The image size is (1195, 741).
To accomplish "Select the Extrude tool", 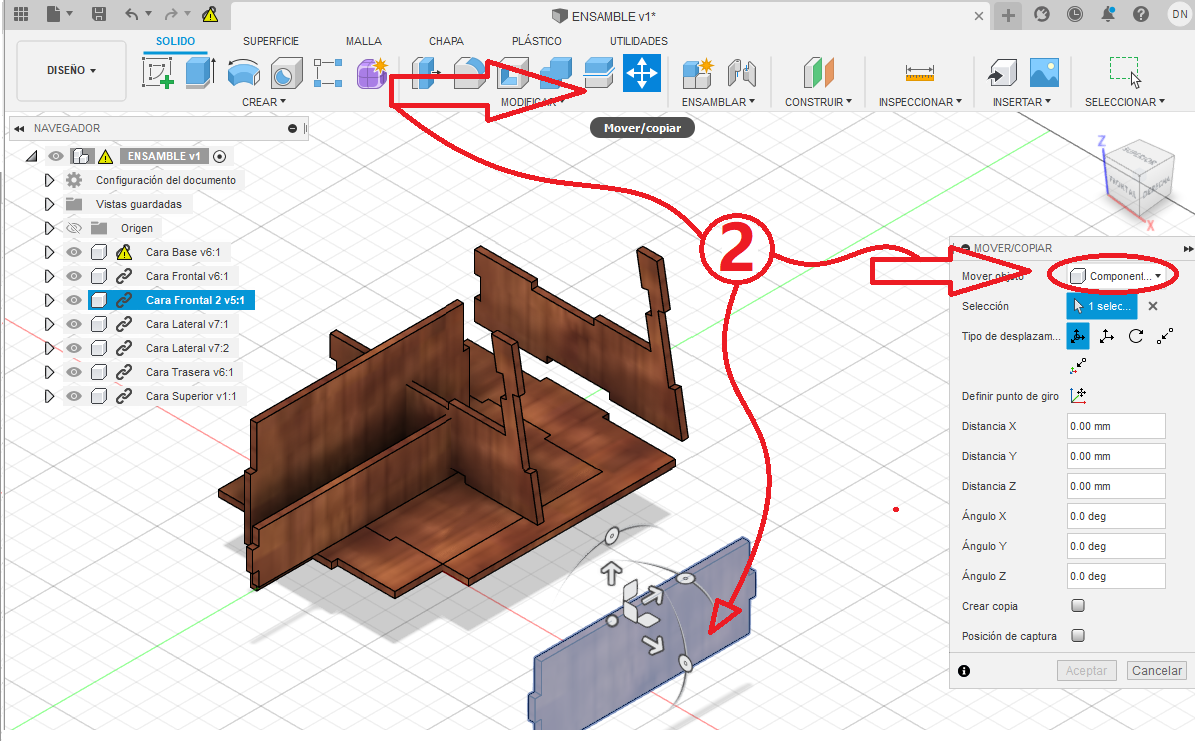I will [200, 73].
